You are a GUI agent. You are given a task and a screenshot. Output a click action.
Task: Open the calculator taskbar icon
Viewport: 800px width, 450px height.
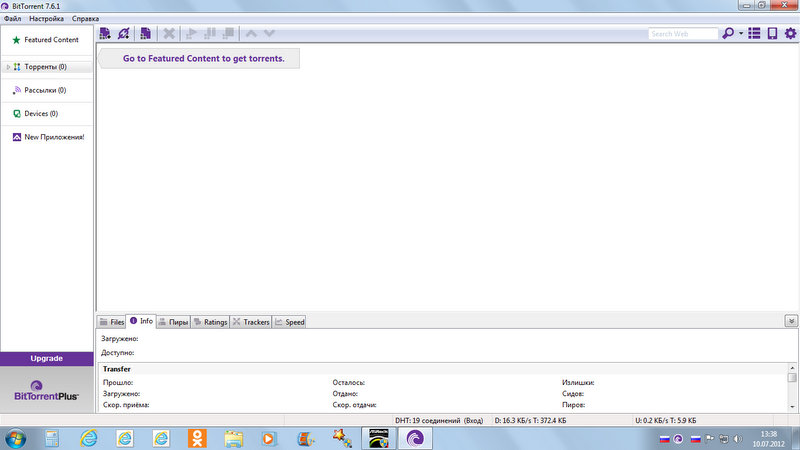52,438
